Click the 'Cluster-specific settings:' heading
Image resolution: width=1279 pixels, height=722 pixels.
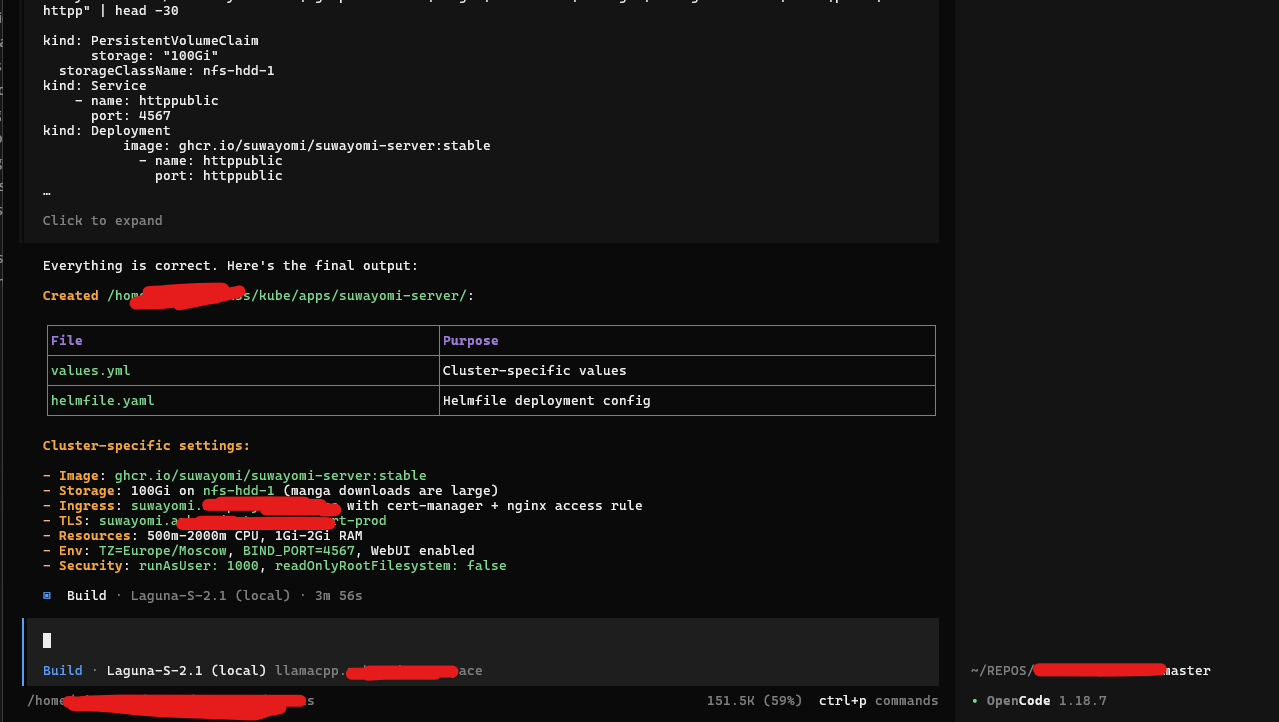coord(146,446)
